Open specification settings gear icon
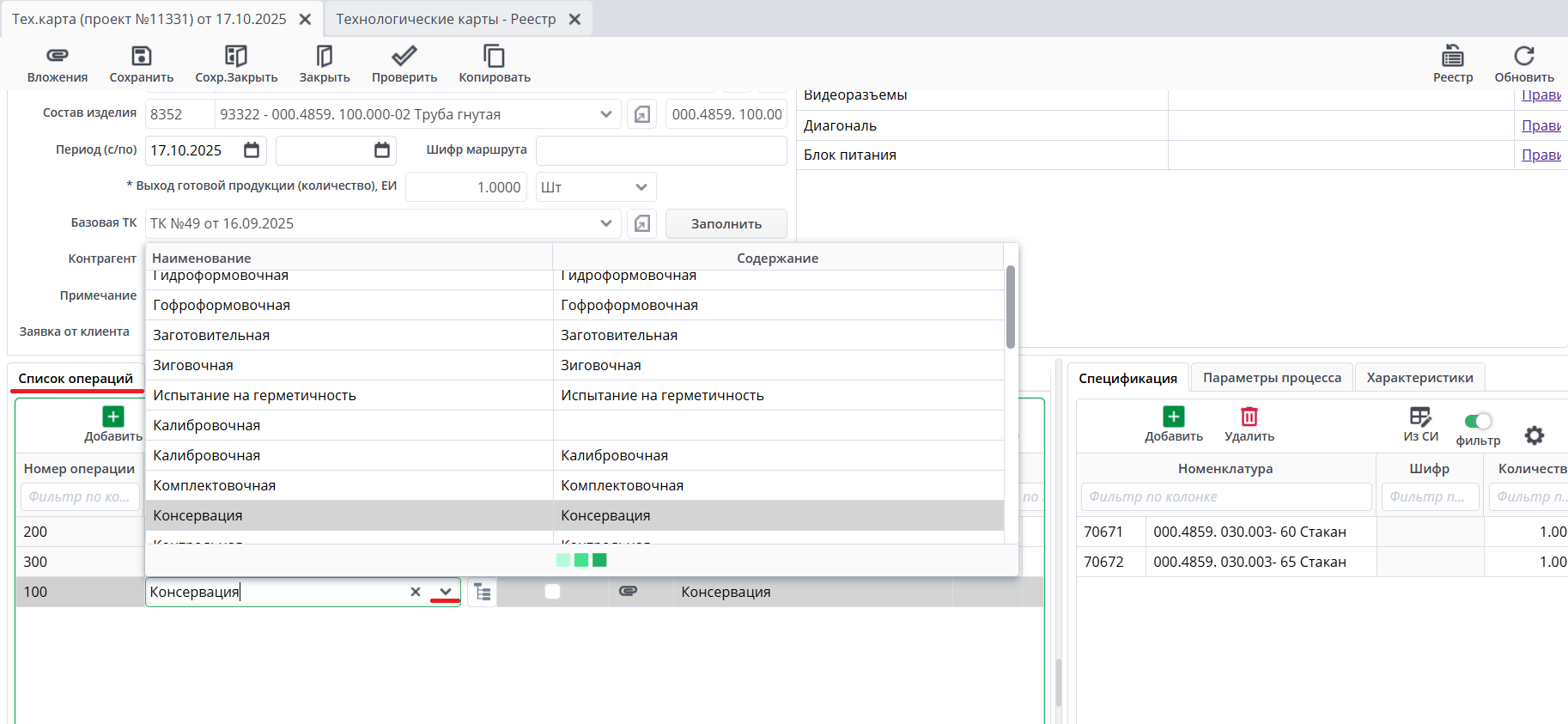1568x724 pixels. pos(1534,435)
